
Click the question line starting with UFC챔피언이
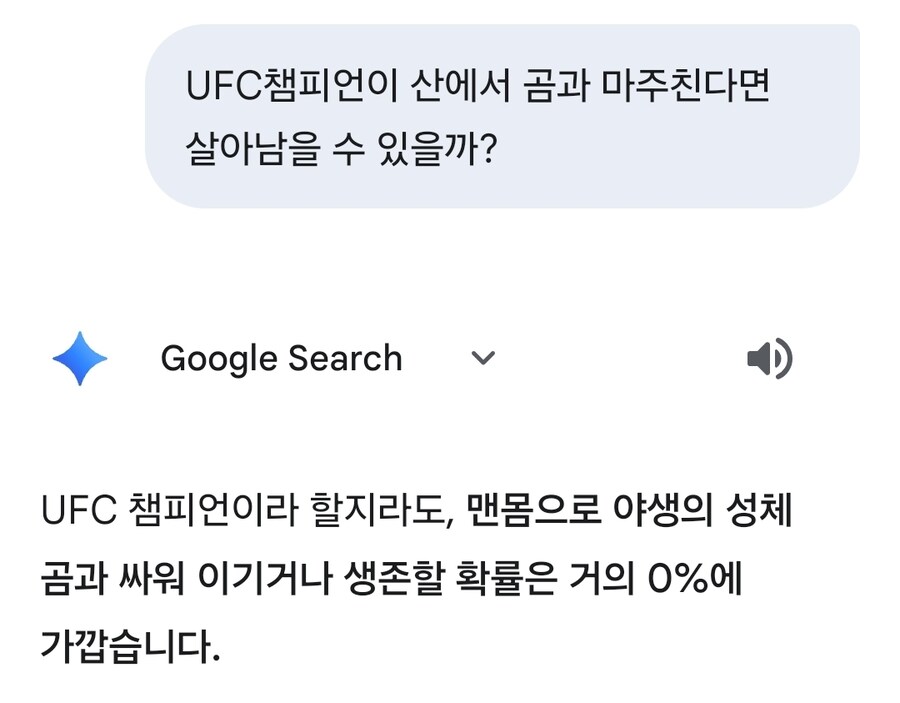478,87
